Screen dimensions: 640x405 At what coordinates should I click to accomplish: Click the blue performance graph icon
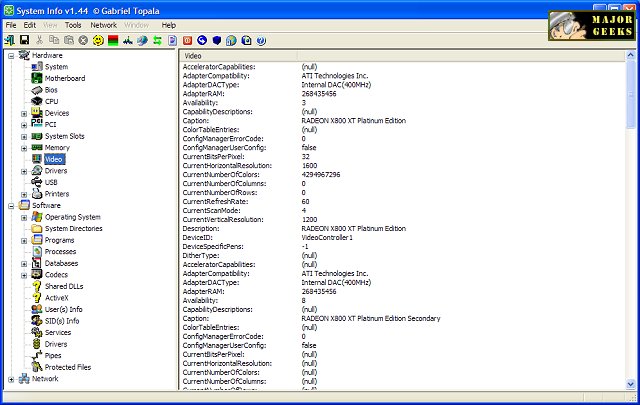pyautogui.click(x=128, y=40)
